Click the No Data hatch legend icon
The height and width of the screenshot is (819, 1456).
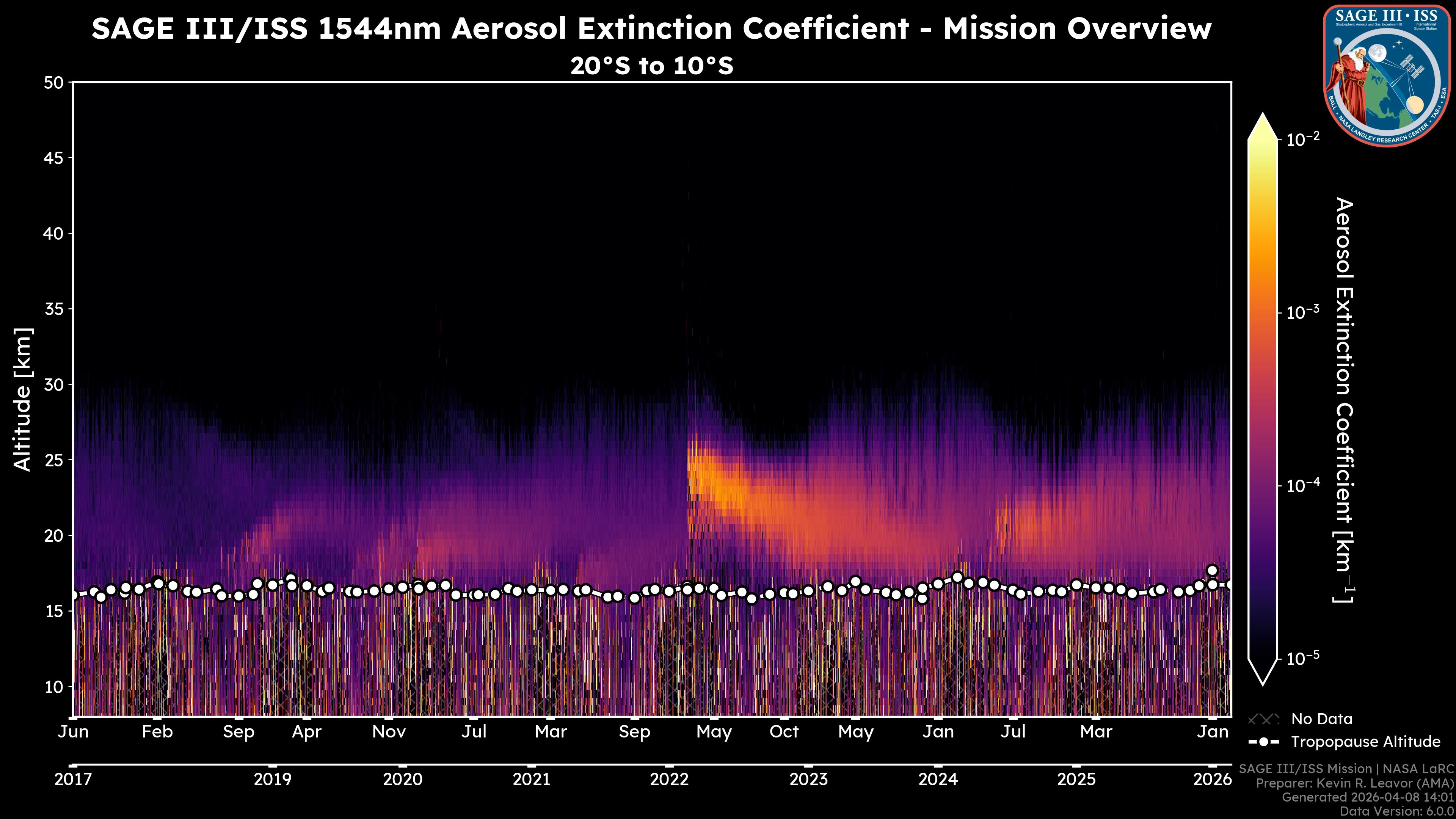pos(1263,719)
